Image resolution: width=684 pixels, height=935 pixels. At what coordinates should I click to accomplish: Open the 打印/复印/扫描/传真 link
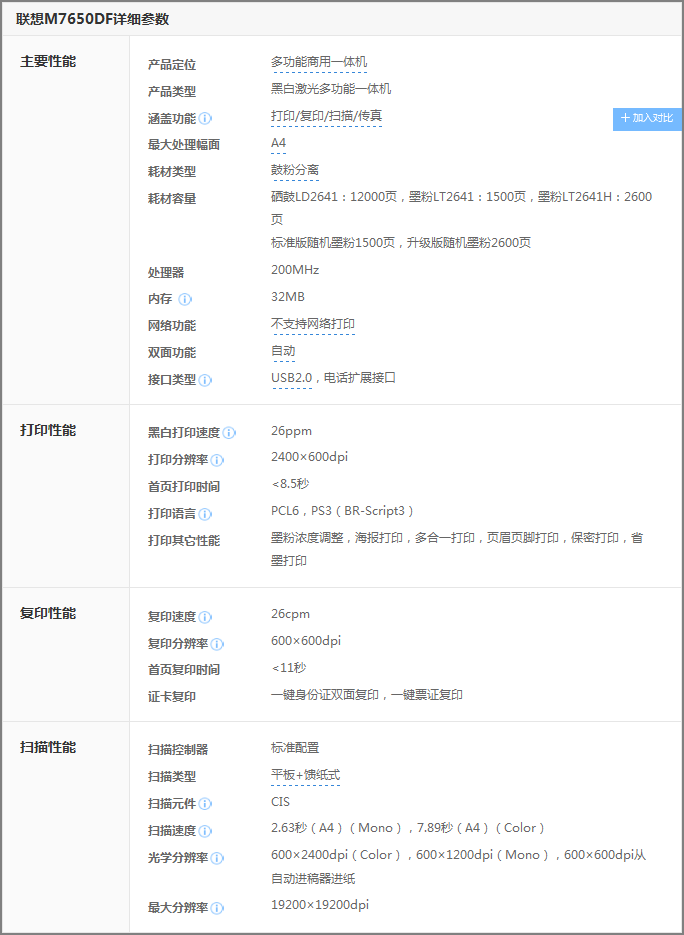coord(326,116)
